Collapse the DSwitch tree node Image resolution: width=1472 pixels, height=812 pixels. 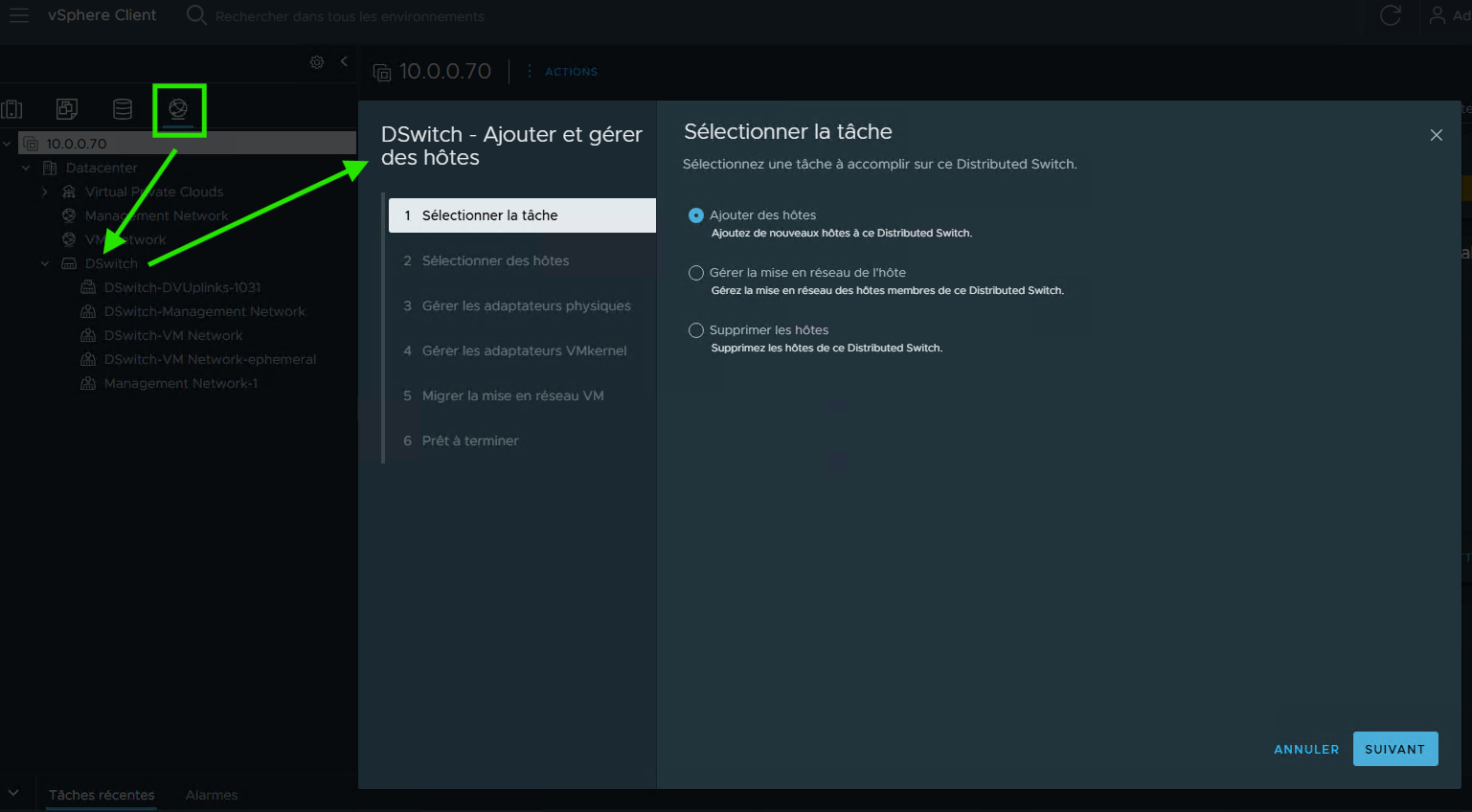click(x=45, y=263)
